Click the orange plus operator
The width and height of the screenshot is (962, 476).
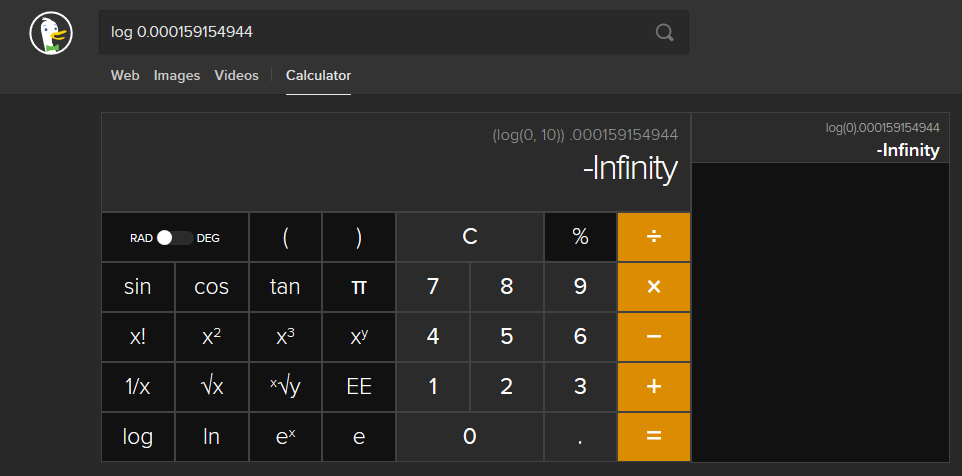(654, 386)
